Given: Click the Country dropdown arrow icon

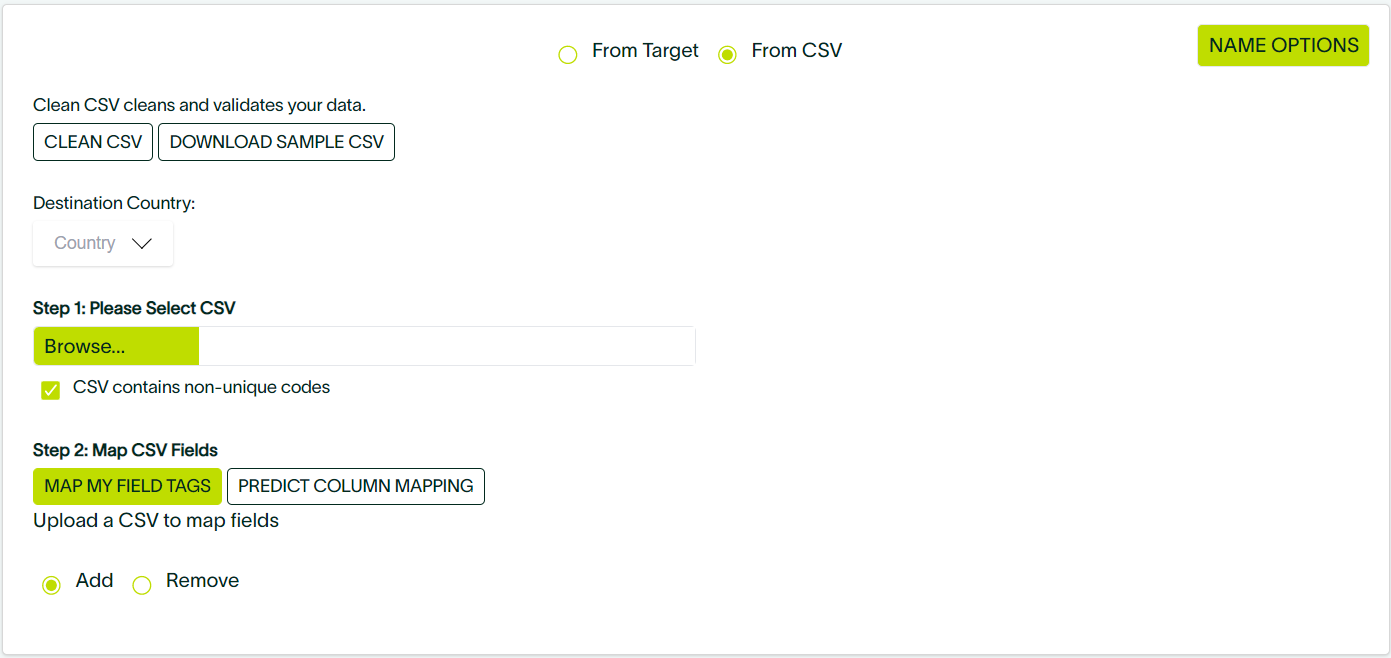Looking at the screenshot, I should [x=142, y=243].
